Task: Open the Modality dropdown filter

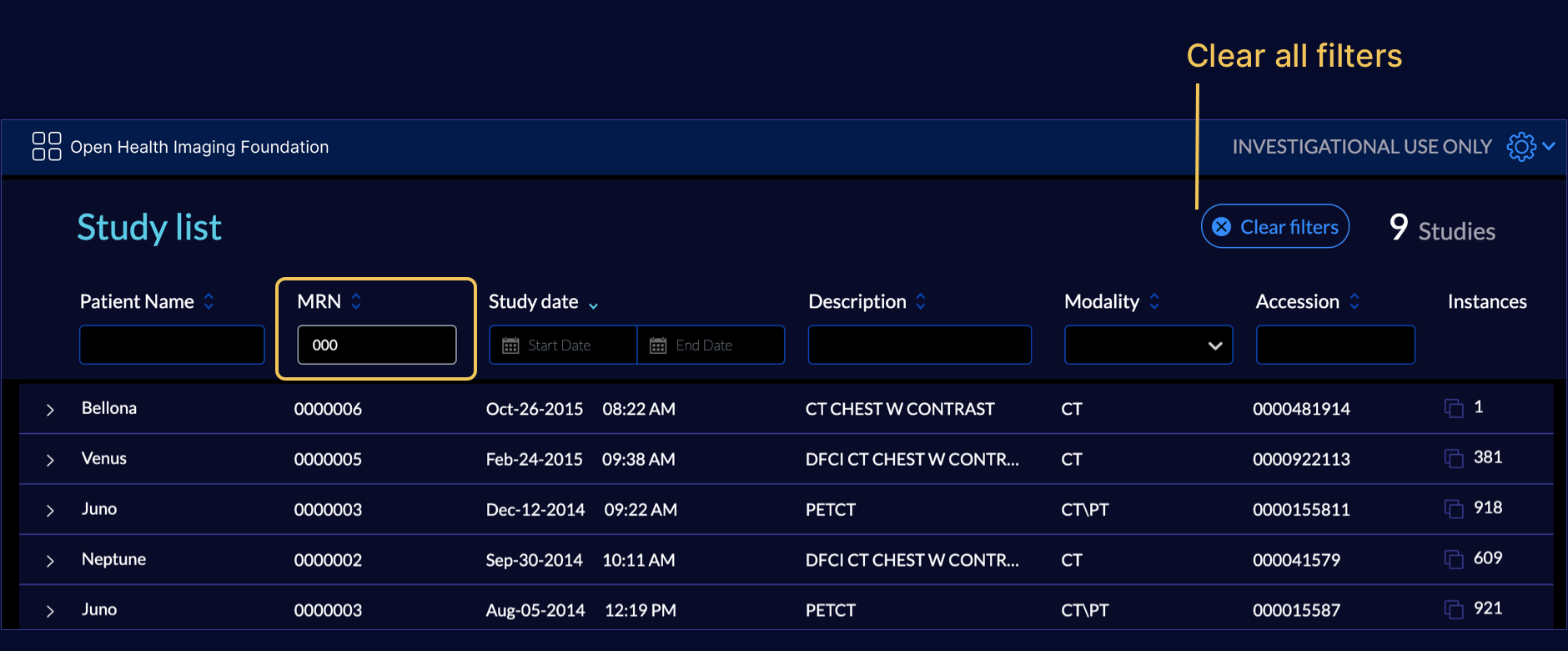Action: point(1148,346)
